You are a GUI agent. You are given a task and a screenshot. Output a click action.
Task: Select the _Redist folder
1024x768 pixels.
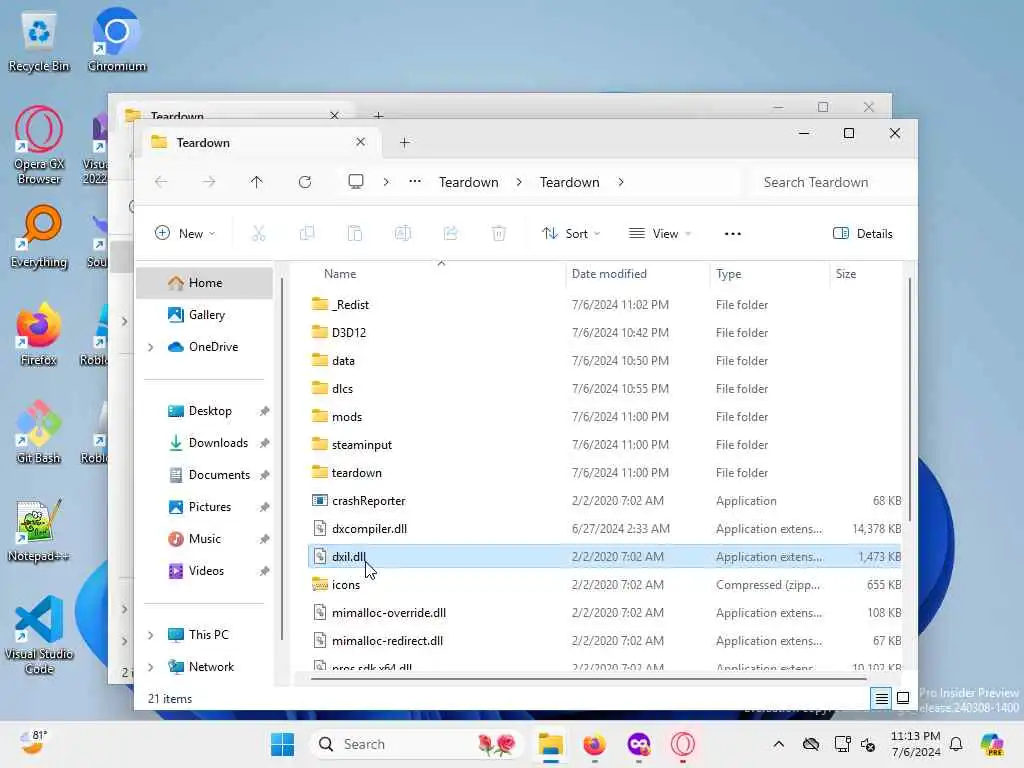[604, 305]
